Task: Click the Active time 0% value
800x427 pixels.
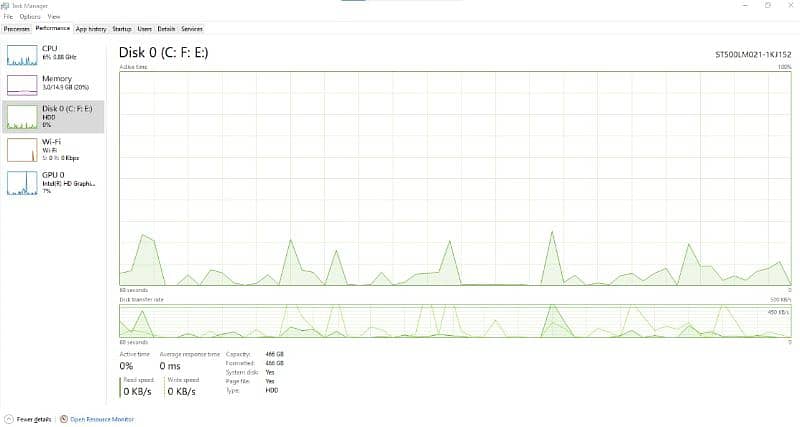Action: click(x=126, y=366)
